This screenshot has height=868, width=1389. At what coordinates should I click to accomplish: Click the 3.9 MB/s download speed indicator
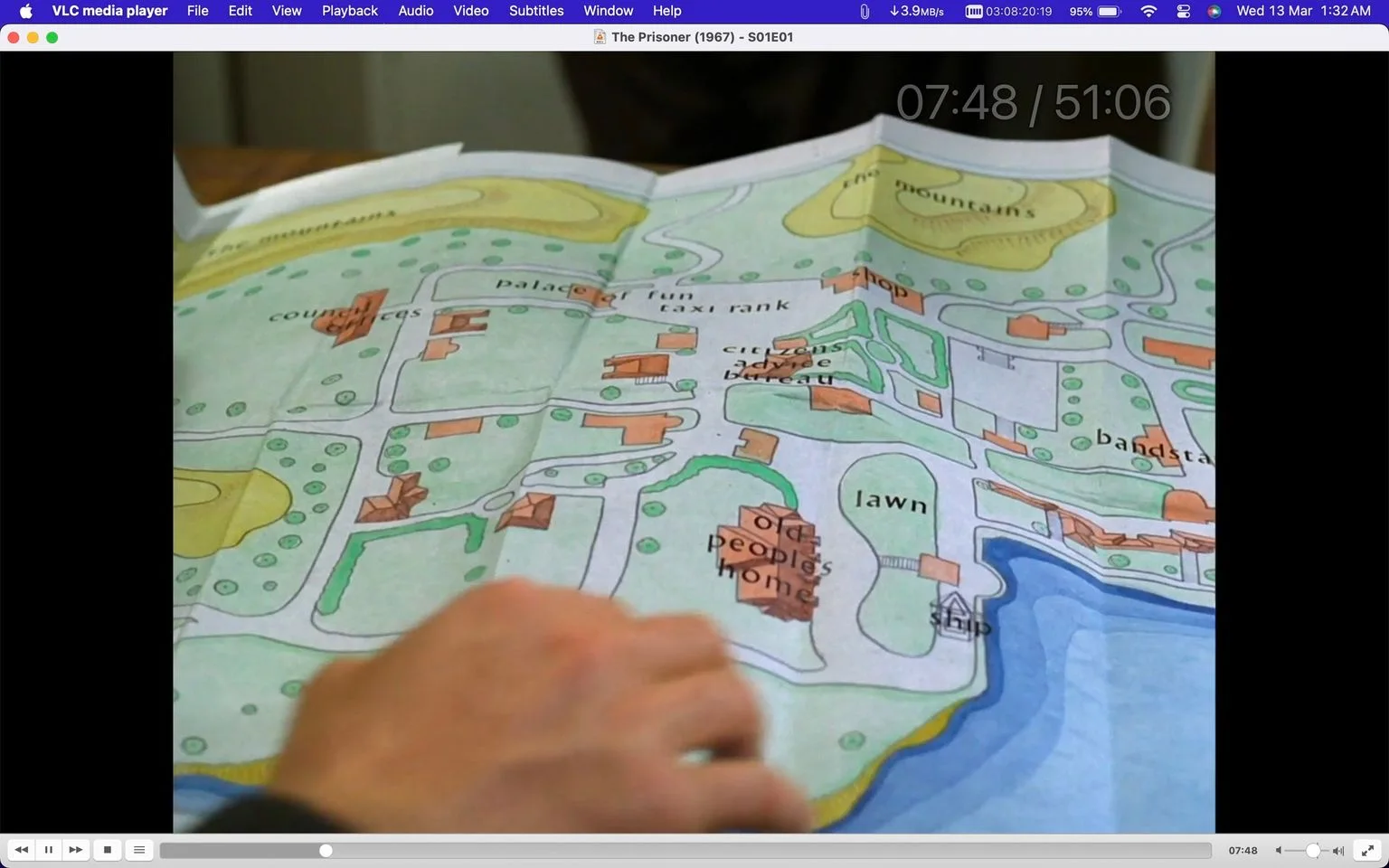(x=917, y=11)
